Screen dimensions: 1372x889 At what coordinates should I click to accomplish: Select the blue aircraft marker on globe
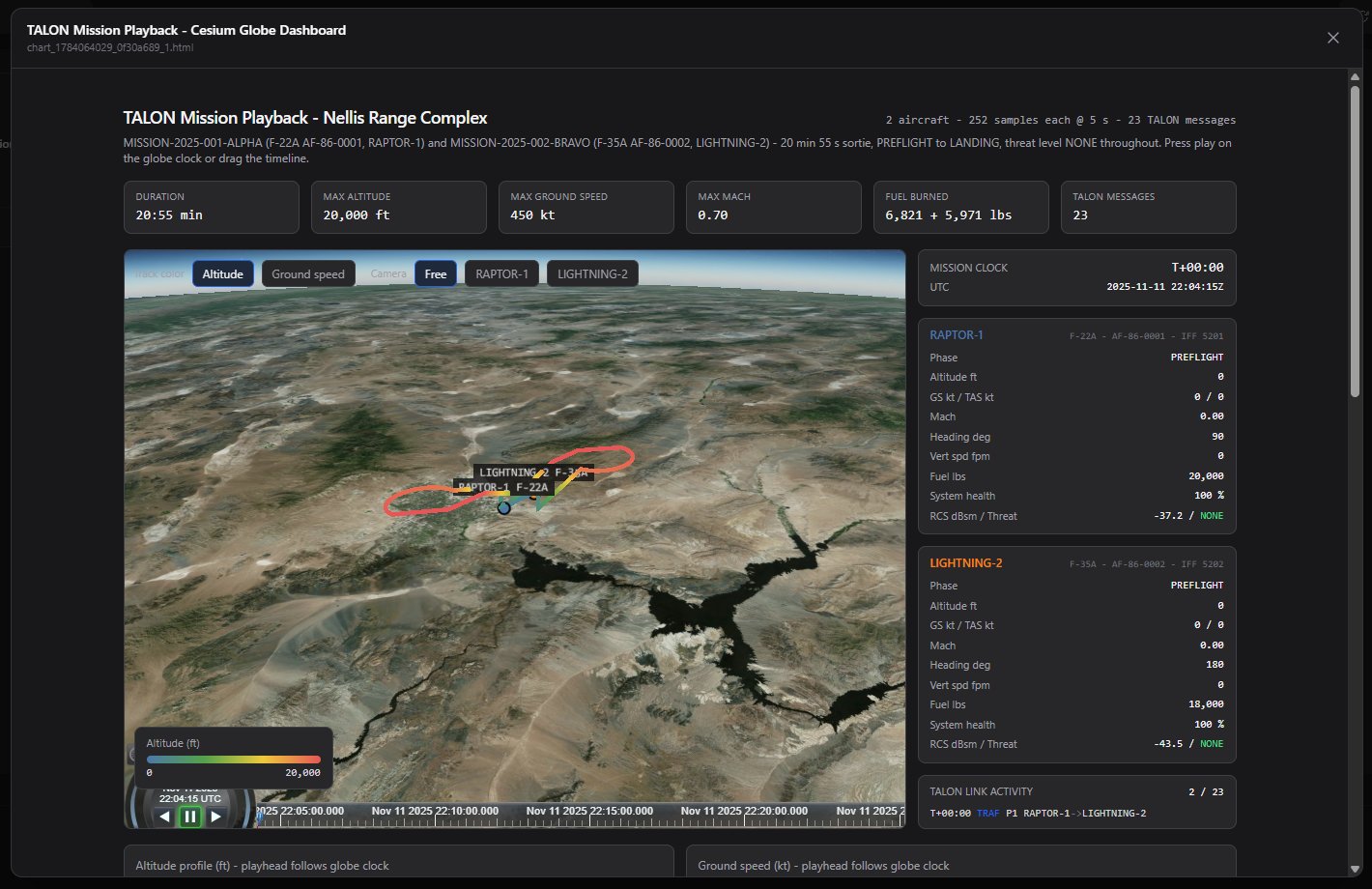(x=503, y=507)
